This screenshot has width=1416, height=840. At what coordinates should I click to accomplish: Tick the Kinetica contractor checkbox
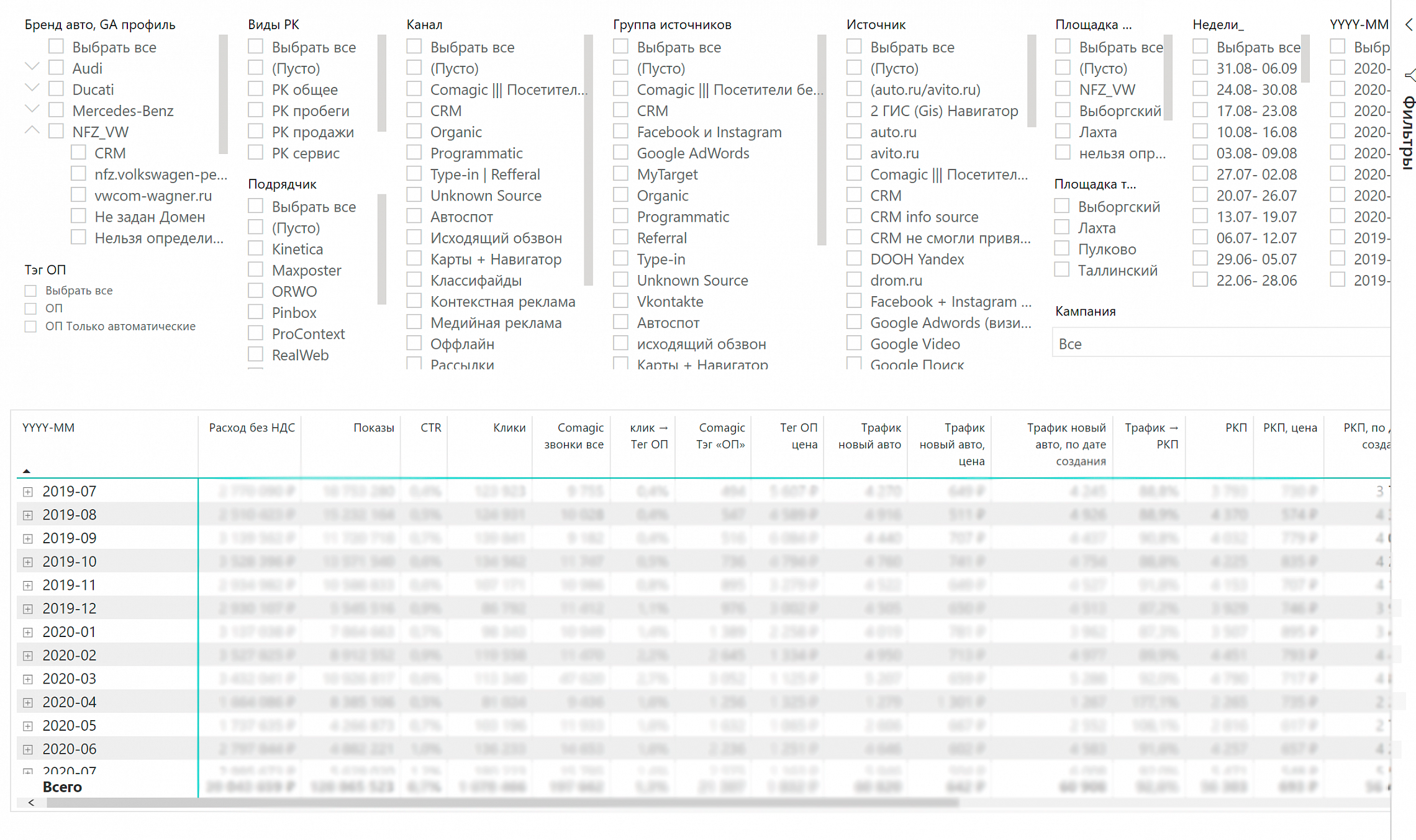[255, 249]
